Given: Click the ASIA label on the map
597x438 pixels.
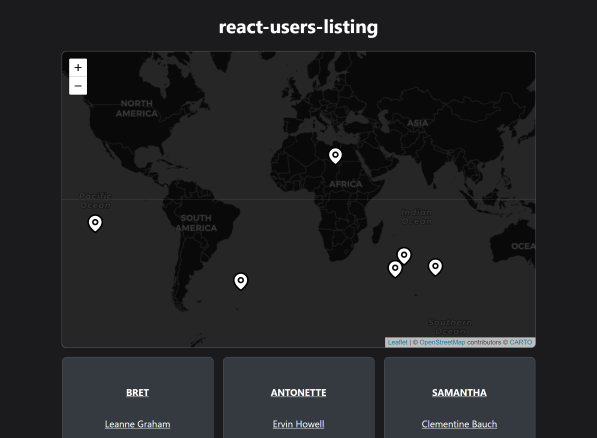Looking at the screenshot, I should 418,123.
